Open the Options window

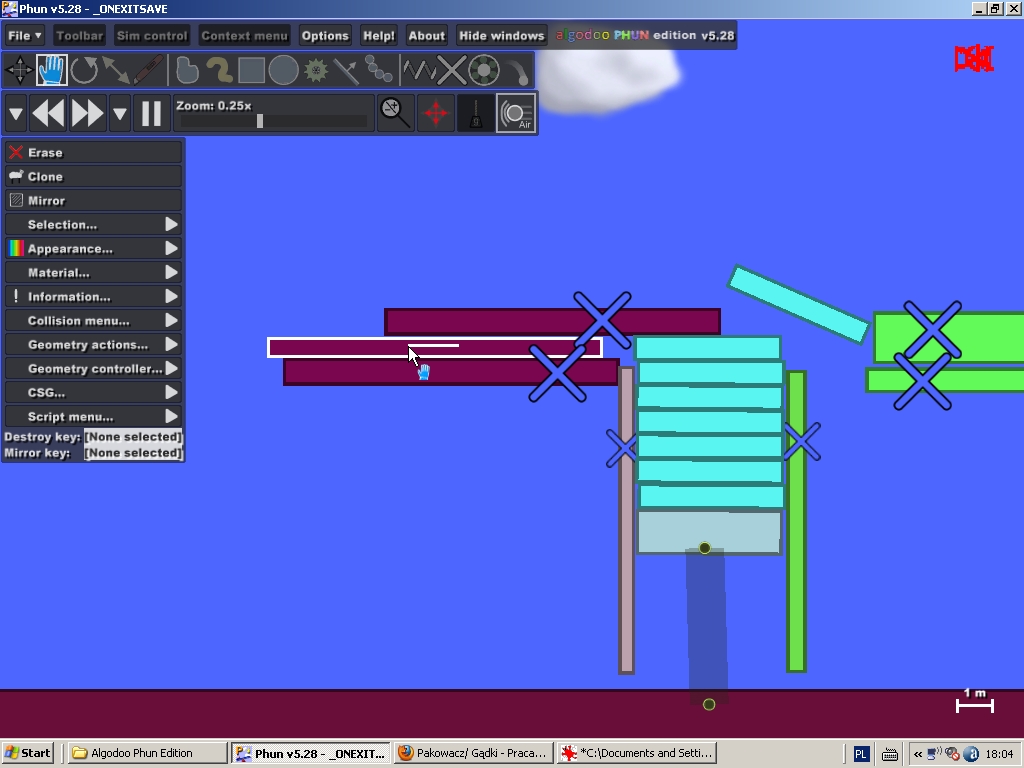coord(325,35)
